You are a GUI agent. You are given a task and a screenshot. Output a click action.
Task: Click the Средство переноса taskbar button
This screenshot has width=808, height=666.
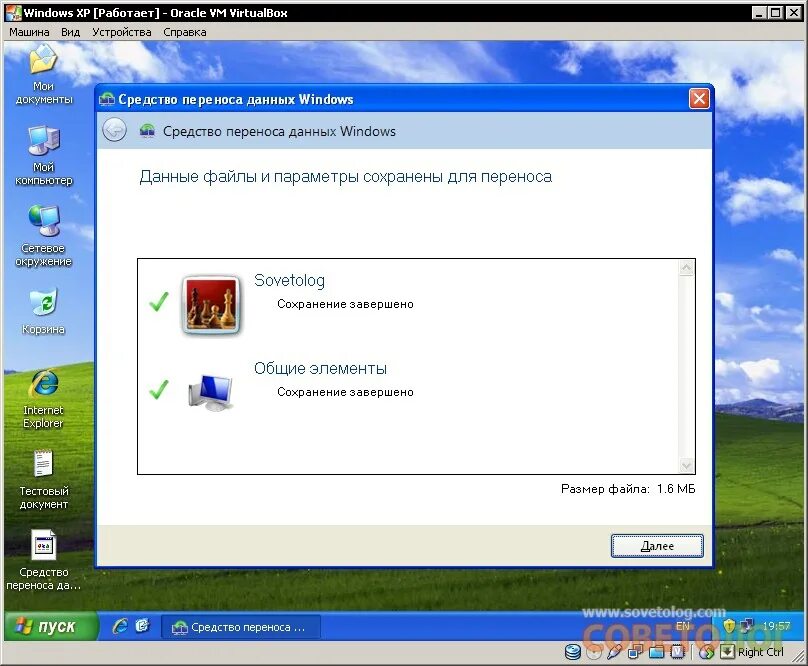pos(241,627)
